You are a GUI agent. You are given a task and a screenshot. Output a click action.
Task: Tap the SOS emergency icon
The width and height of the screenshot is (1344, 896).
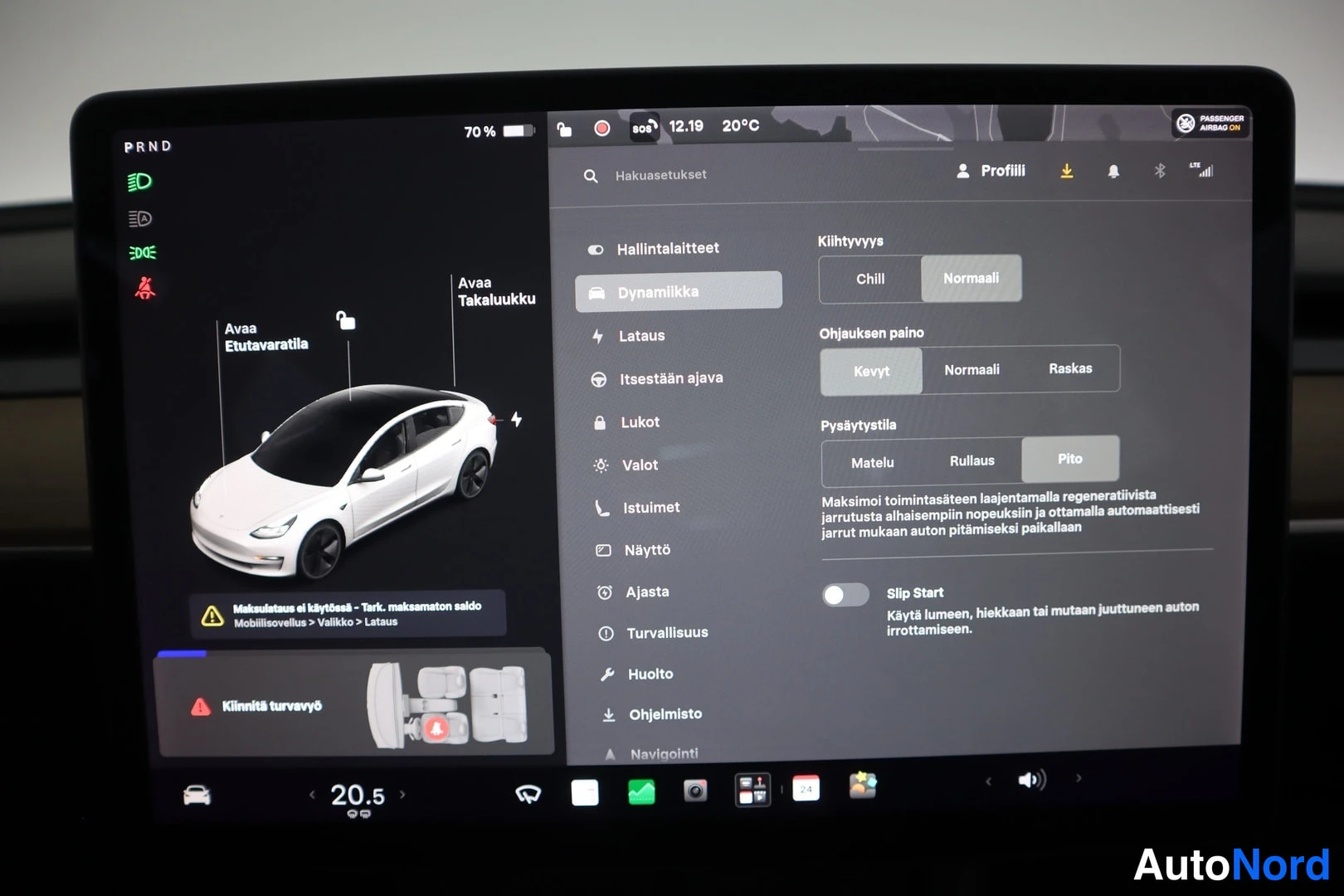click(x=644, y=127)
